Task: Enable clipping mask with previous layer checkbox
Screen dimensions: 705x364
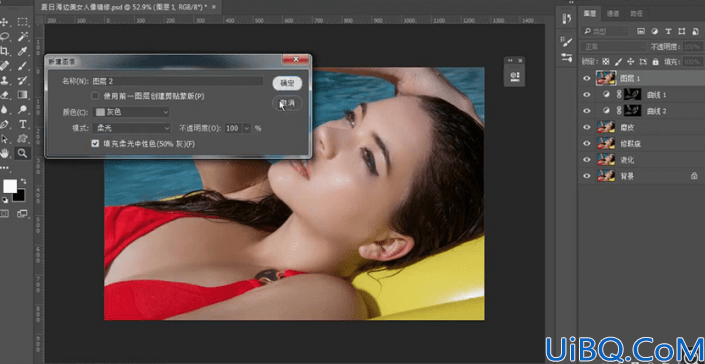Action: tap(95, 96)
